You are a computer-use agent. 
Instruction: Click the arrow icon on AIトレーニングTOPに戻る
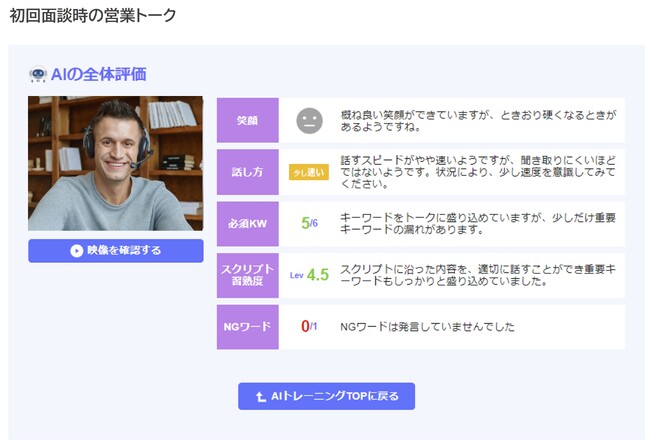click(261, 396)
